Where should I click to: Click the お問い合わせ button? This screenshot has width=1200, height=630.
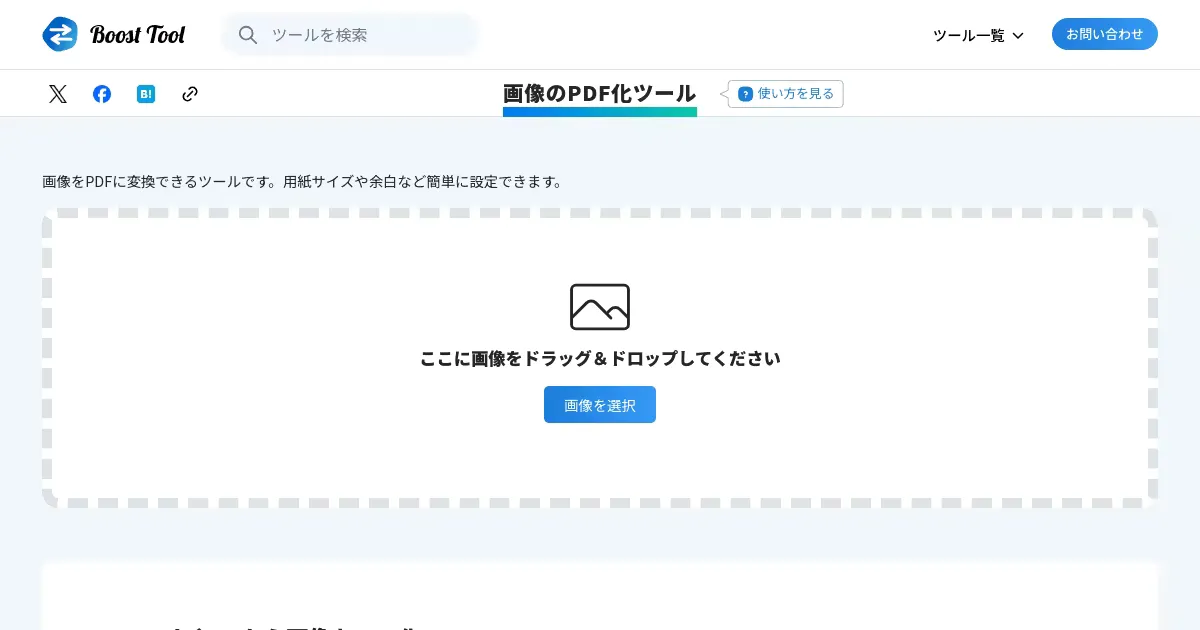pos(1105,34)
